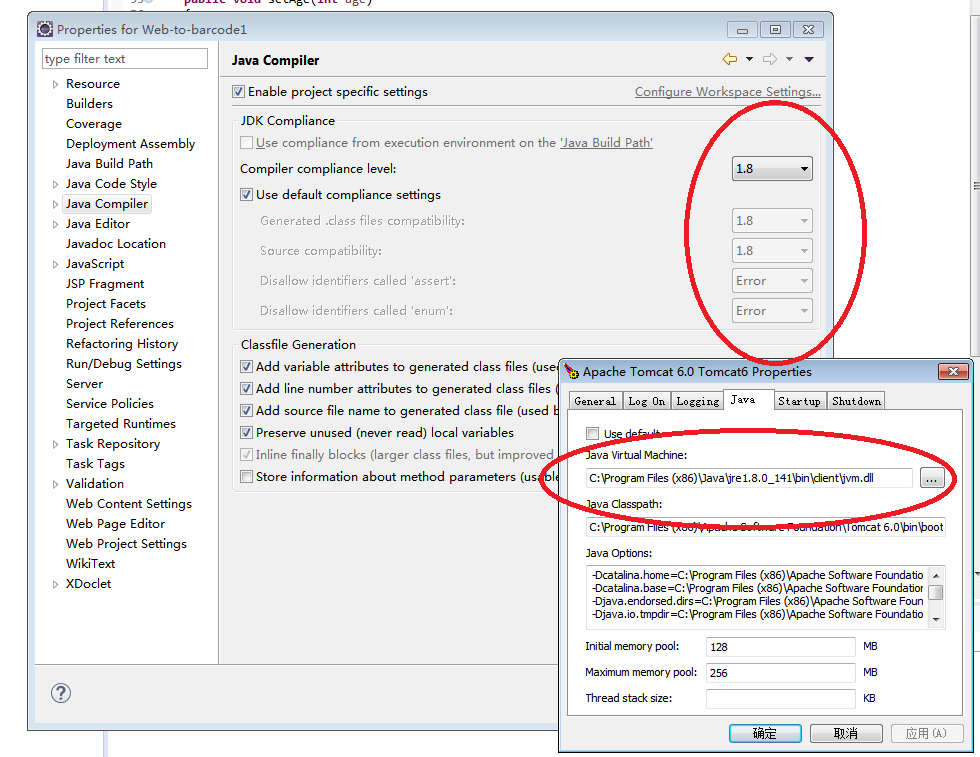Expand the Java Compiler node
Viewport: 980px width, 757px height.
(x=55, y=204)
